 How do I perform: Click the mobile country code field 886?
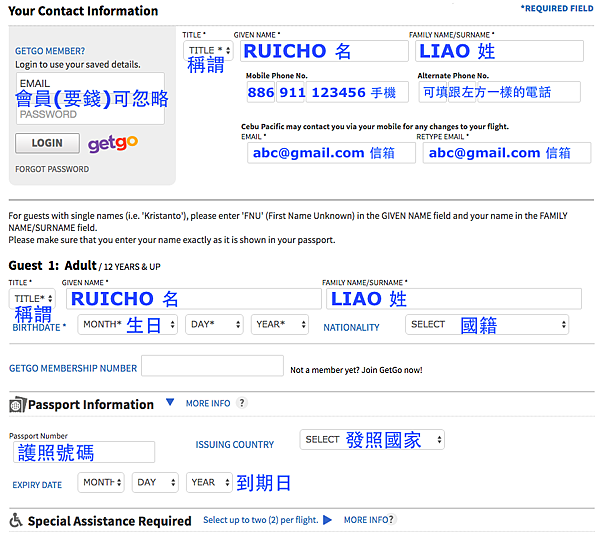click(261, 92)
